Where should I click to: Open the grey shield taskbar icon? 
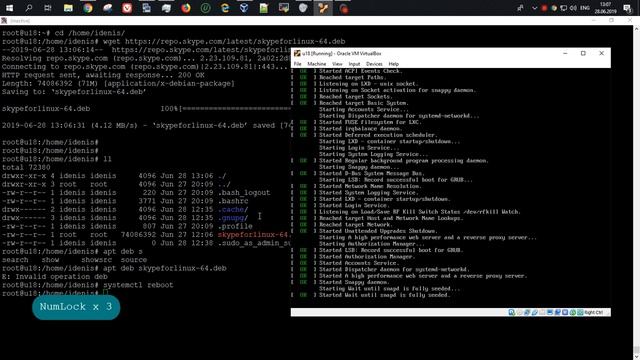(303, 8)
